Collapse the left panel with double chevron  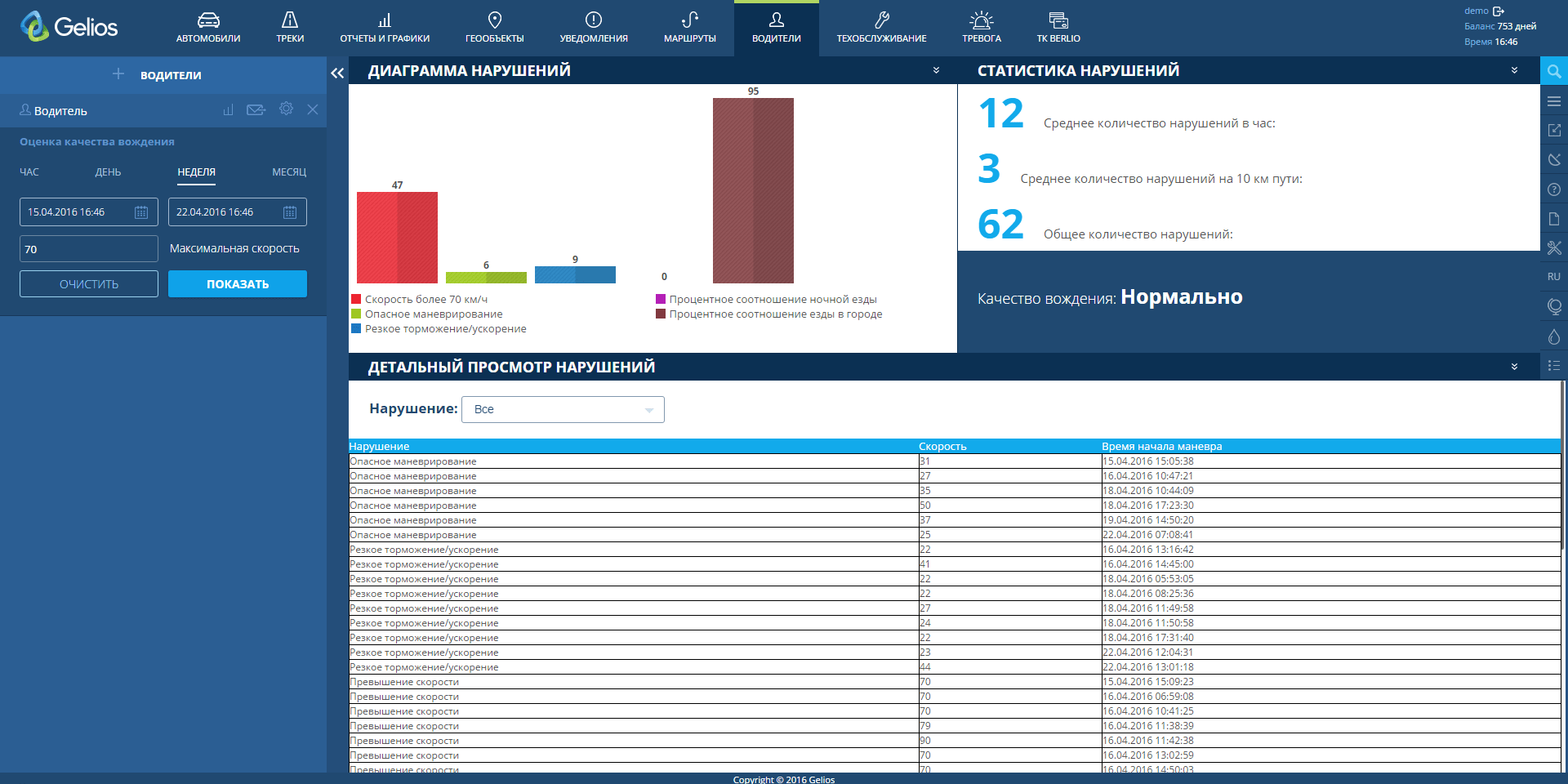[x=337, y=73]
